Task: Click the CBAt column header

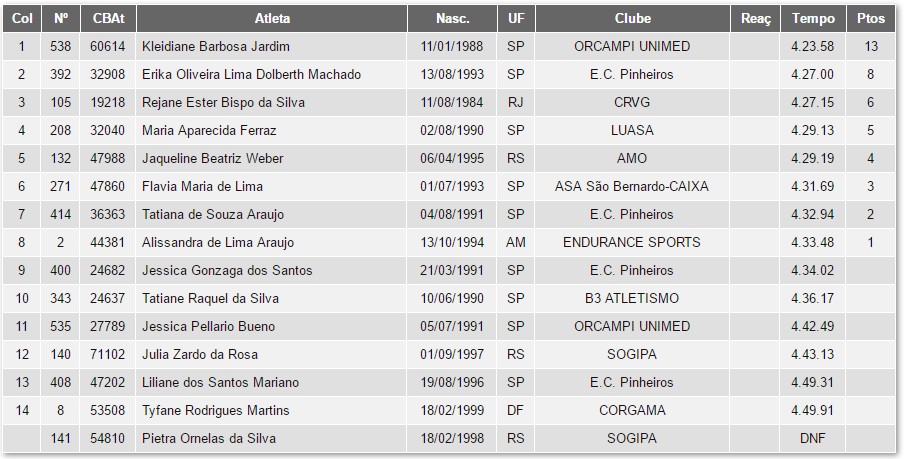Action: [108, 19]
